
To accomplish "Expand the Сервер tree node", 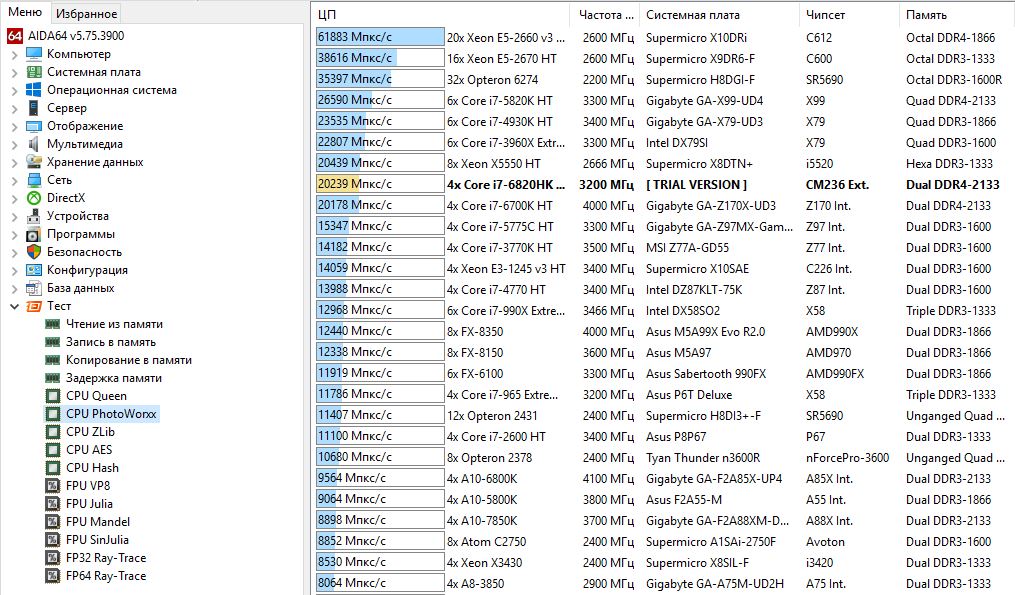I will (x=14, y=108).
